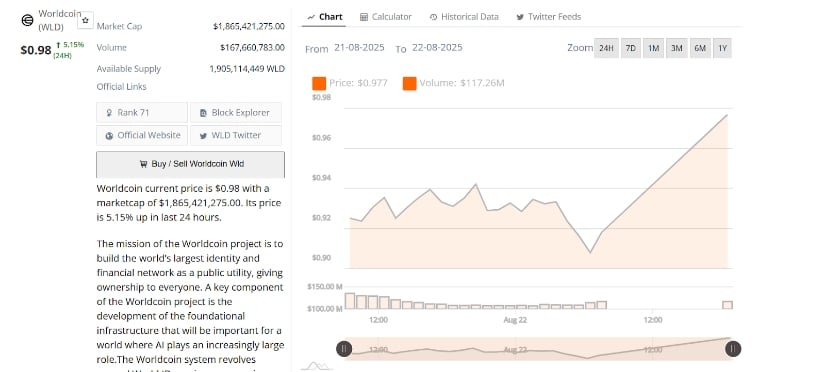The height and width of the screenshot is (372, 825).
Task: Visit the Official Website link
Action: (x=142, y=135)
